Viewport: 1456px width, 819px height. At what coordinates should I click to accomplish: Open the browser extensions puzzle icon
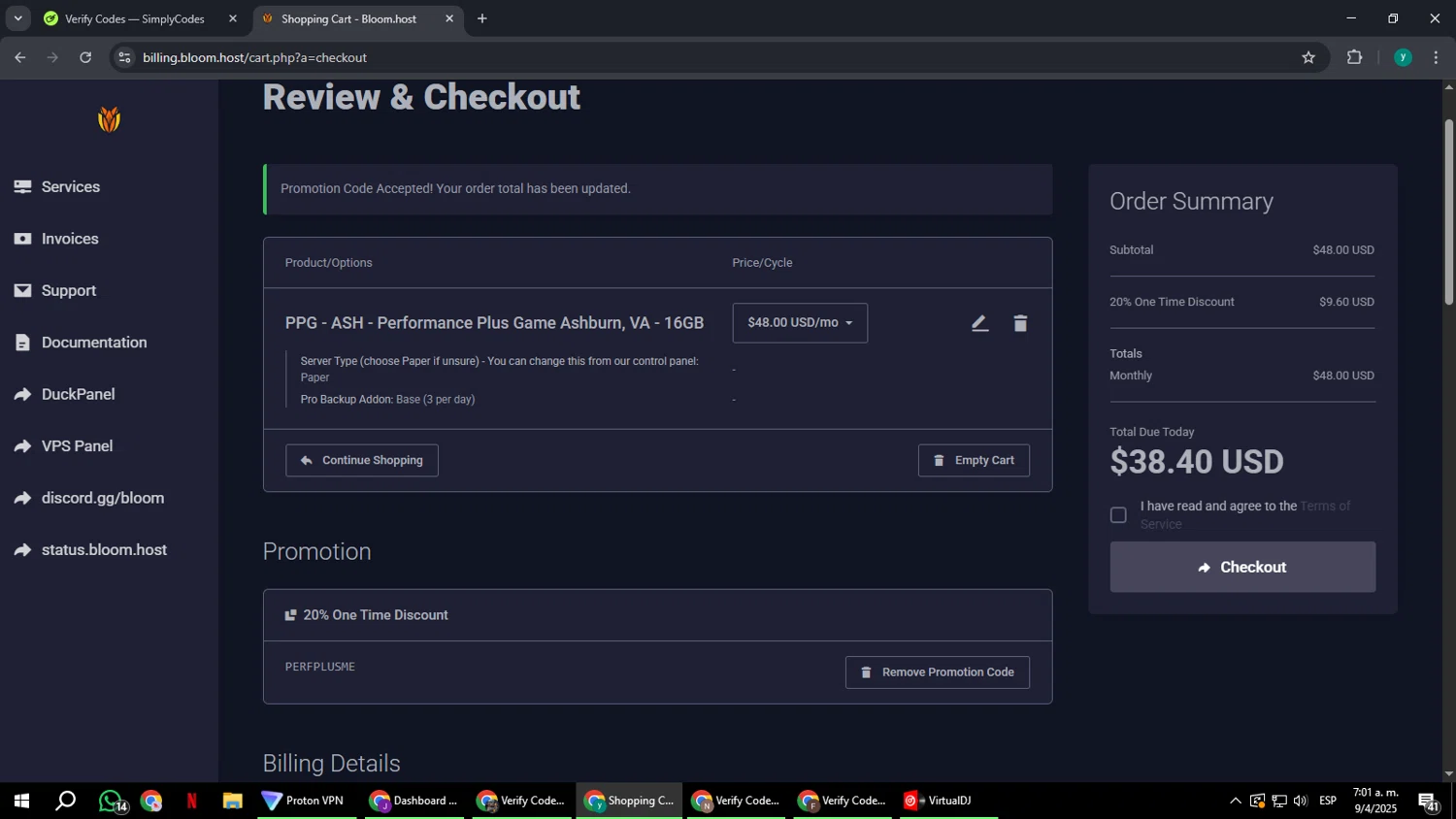pos(1355,57)
